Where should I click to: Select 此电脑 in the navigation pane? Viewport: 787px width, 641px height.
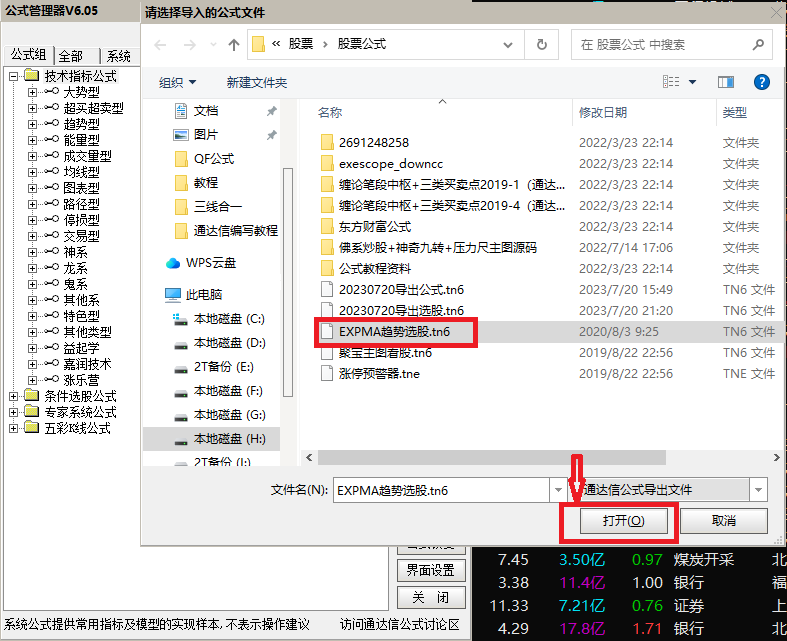tap(204, 295)
